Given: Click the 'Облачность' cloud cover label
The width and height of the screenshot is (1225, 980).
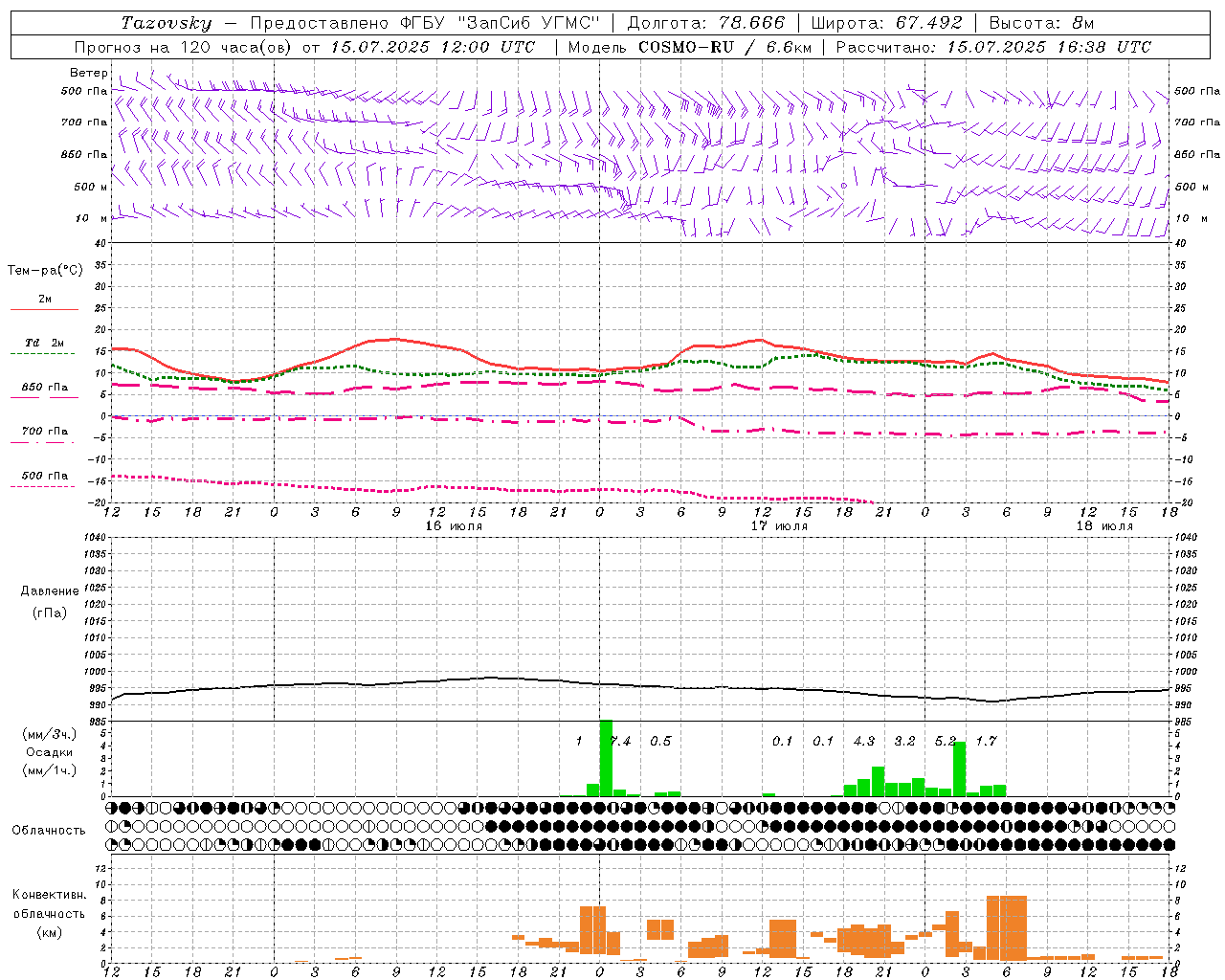Looking at the screenshot, I should [49, 830].
